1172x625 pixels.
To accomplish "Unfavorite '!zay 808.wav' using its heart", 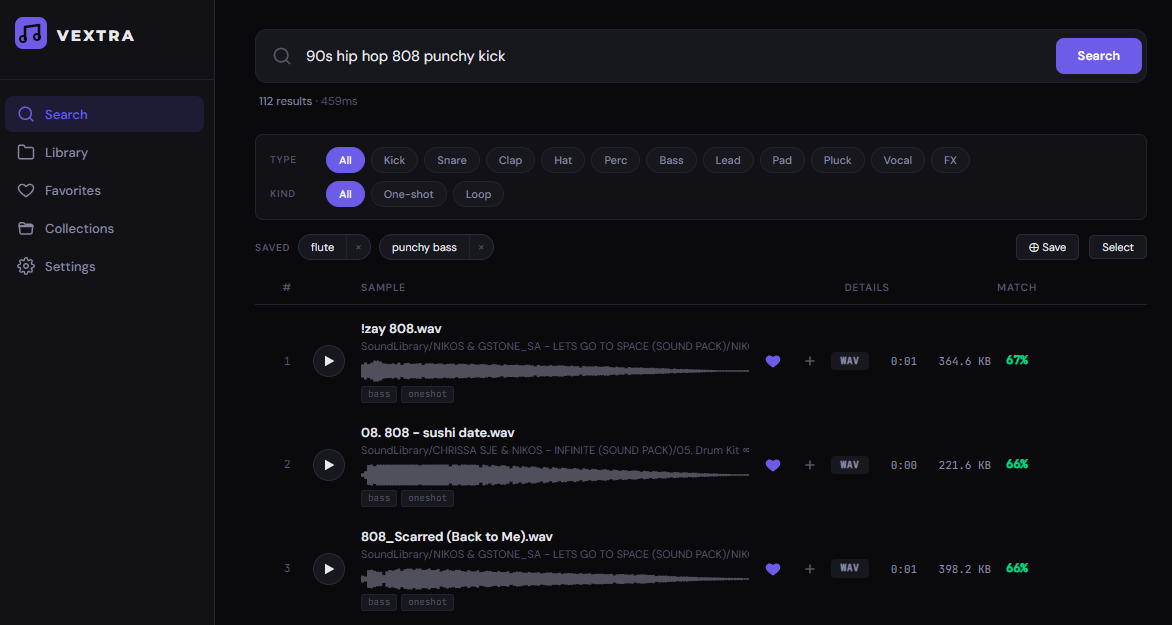I will click(773, 360).
